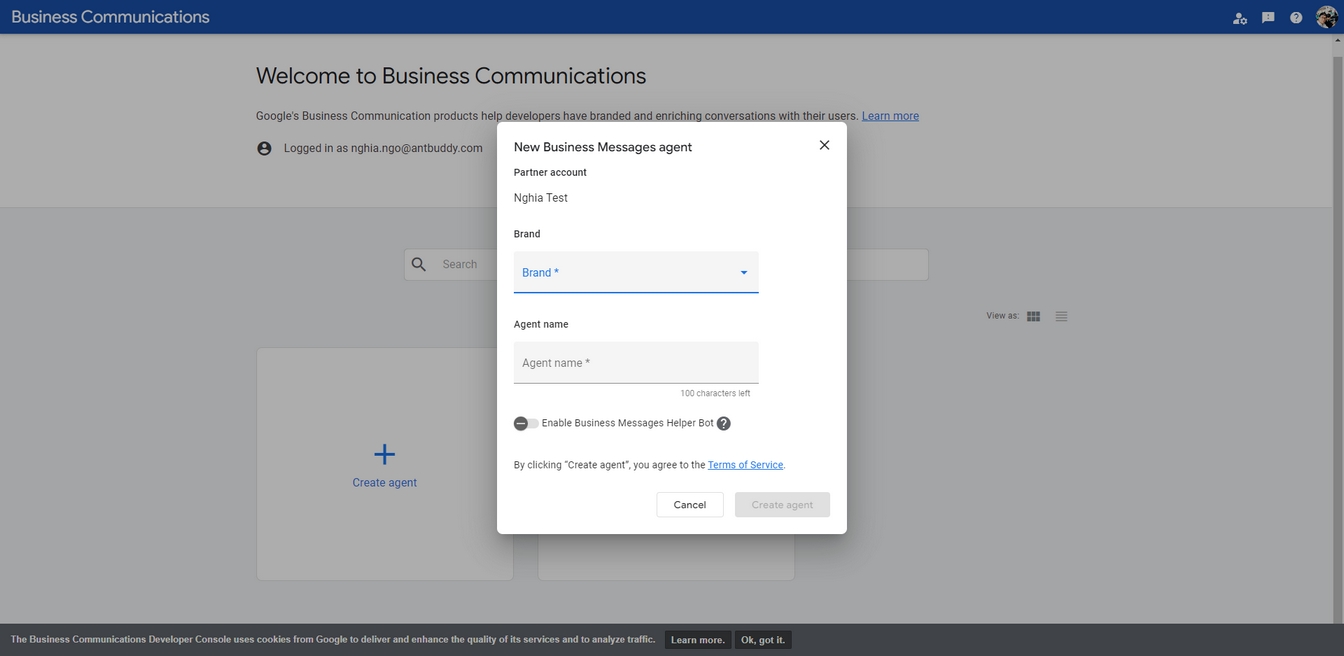The width and height of the screenshot is (1344, 656).
Task: Click the Create agent button in dialog
Action: click(x=782, y=505)
